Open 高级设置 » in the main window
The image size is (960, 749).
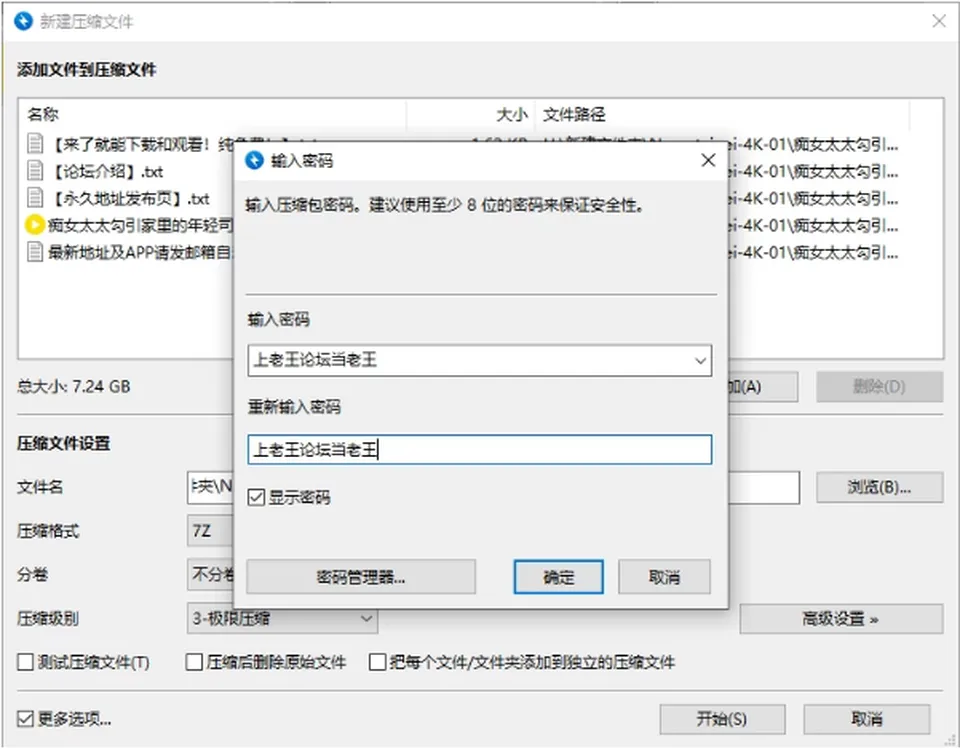coord(841,619)
